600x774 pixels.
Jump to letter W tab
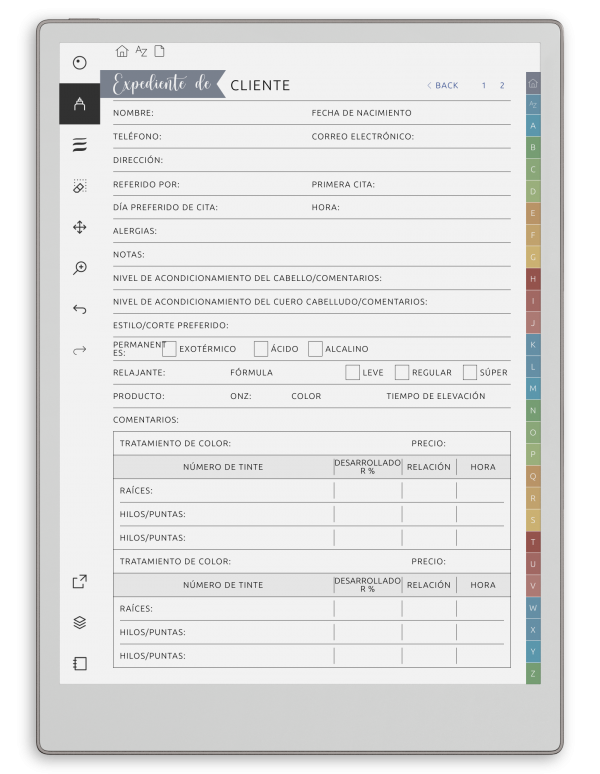[x=533, y=608]
